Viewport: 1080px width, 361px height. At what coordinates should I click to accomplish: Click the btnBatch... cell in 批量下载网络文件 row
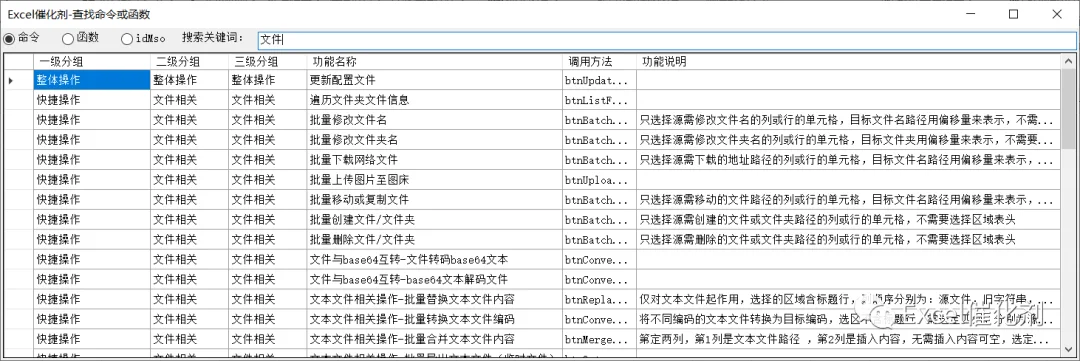point(599,160)
